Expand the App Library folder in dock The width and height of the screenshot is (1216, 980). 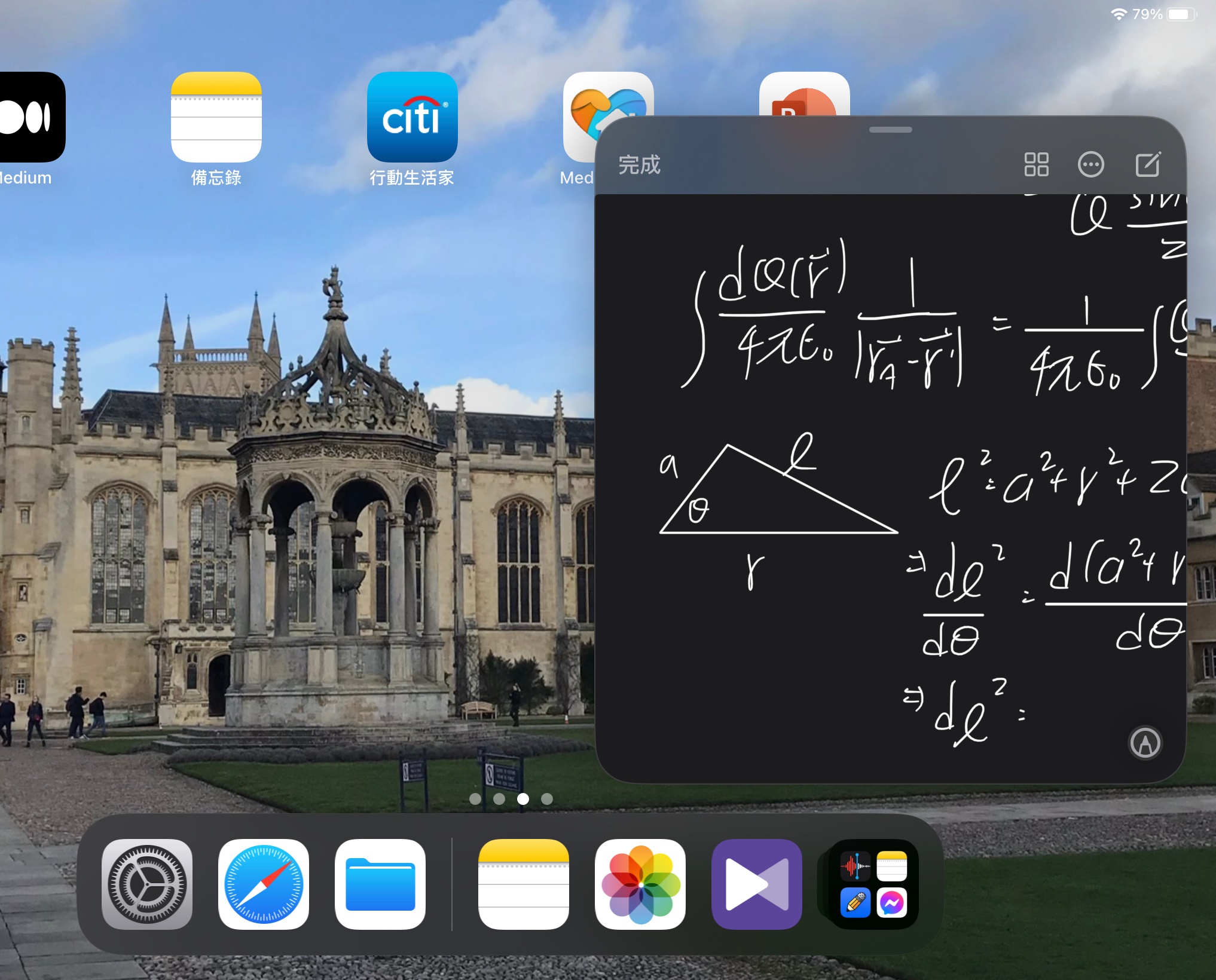[873, 884]
